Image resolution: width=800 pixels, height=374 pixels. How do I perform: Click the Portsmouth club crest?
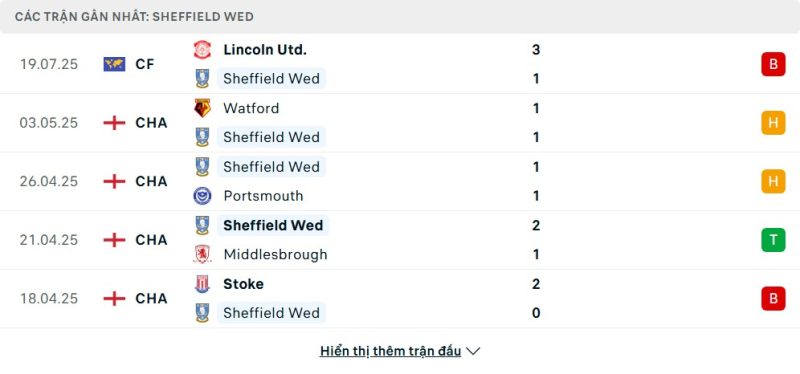[x=203, y=196]
